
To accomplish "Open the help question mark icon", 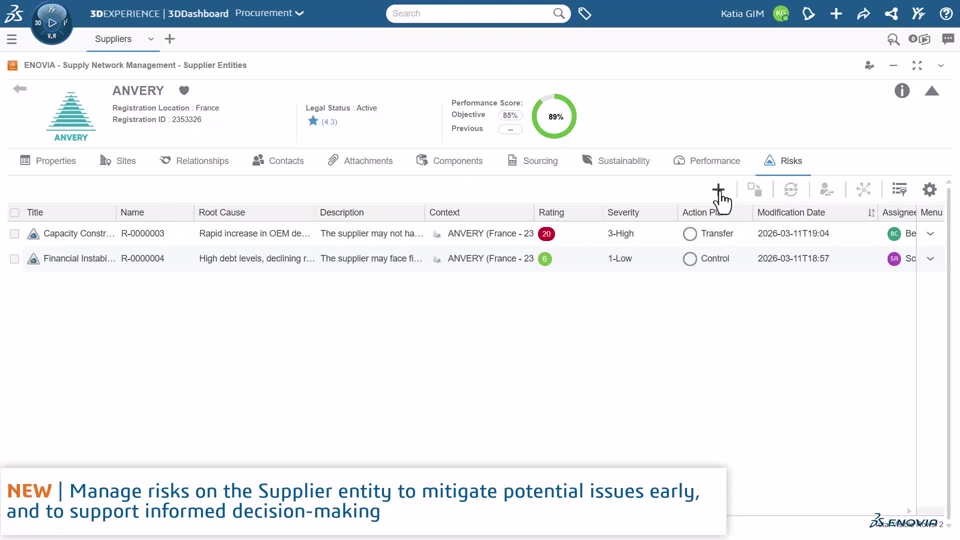I will point(946,13).
